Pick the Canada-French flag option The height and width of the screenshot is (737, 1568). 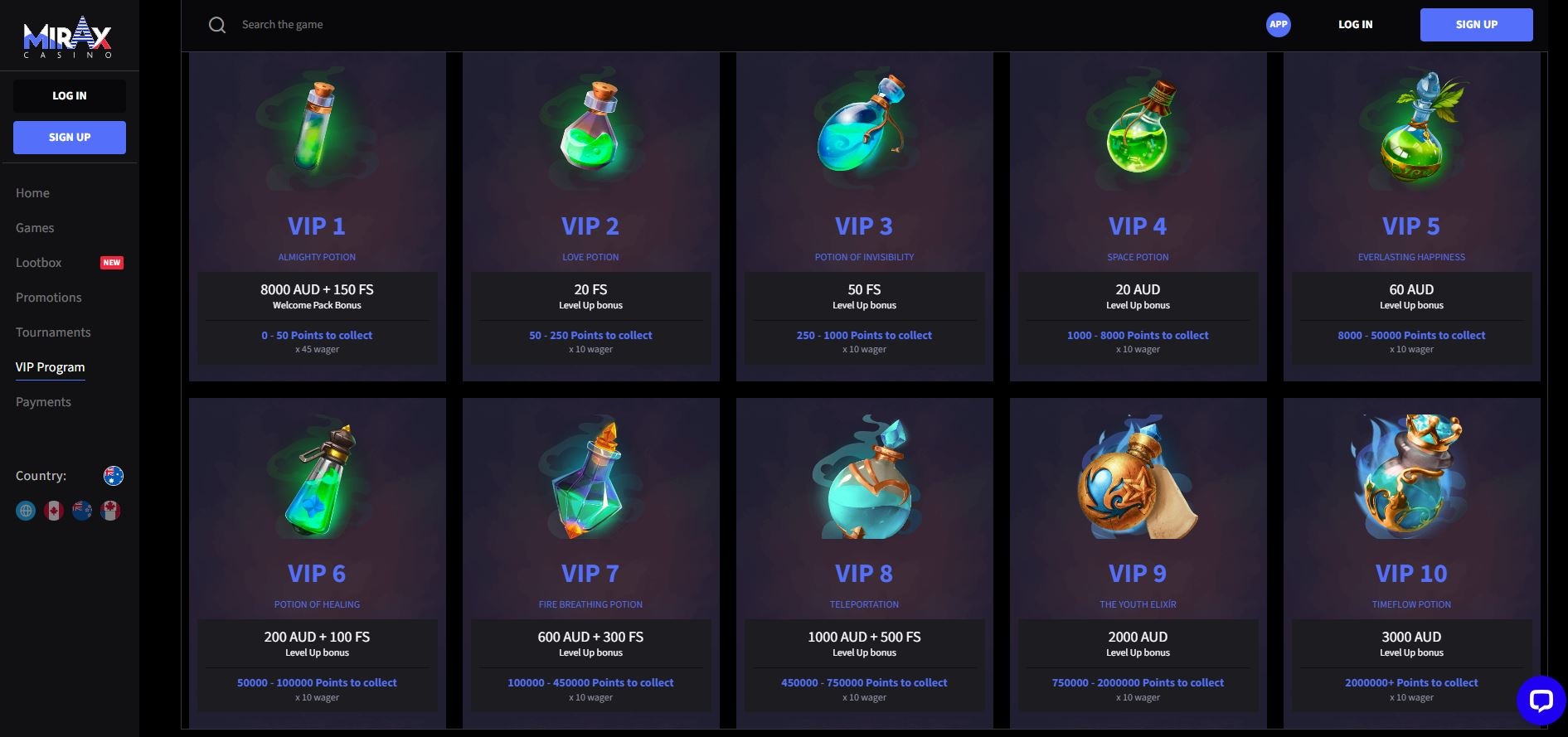click(x=110, y=511)
